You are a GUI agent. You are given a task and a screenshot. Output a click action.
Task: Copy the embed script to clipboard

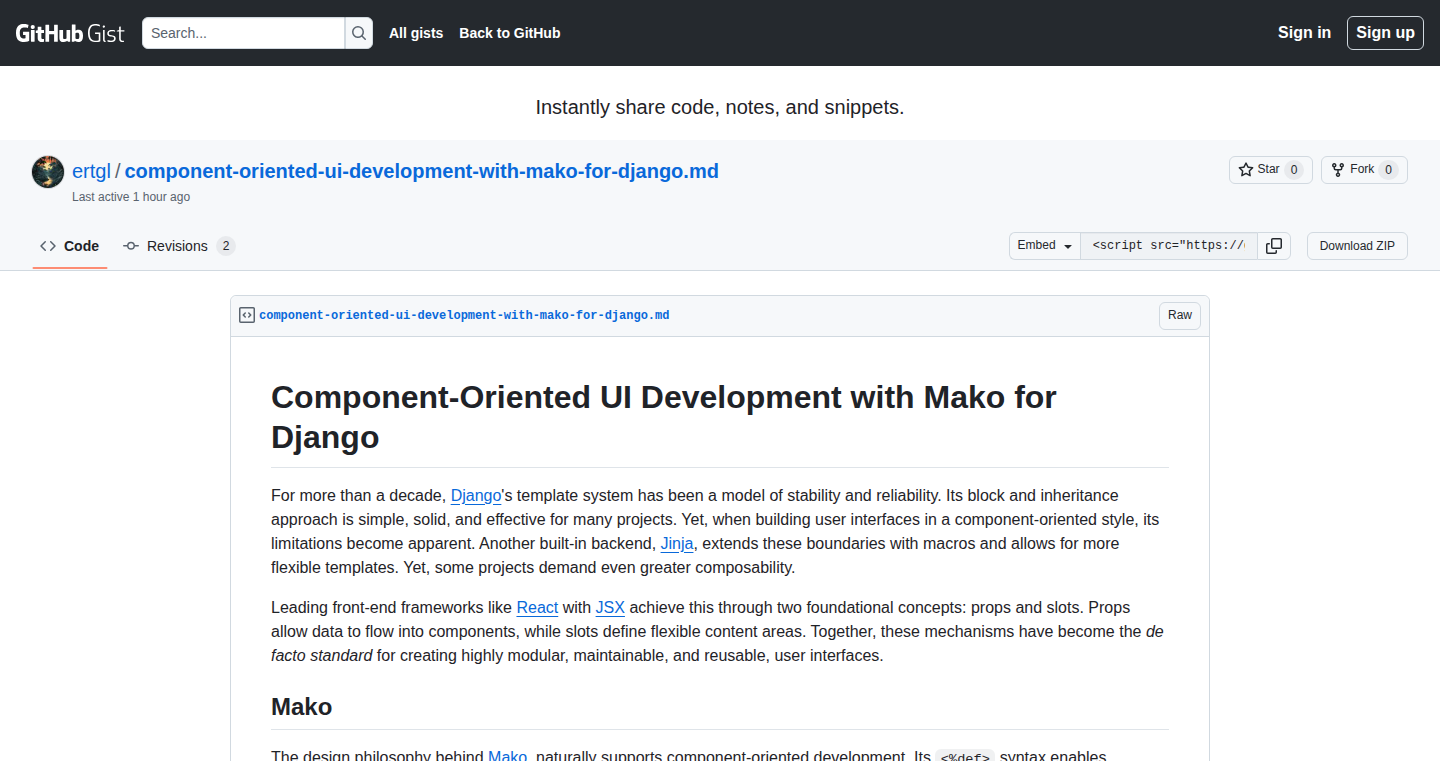pos(1274,246)
